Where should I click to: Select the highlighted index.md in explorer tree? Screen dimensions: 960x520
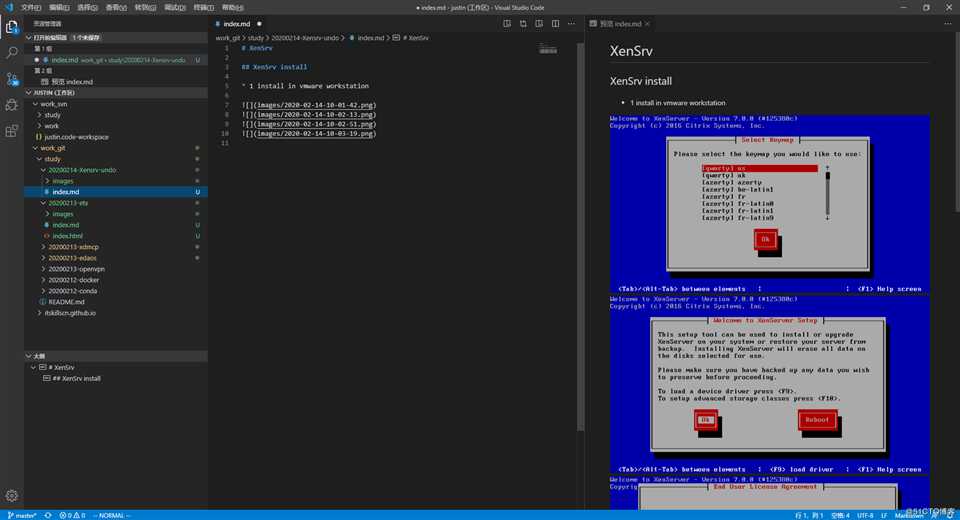pos(116,192)
